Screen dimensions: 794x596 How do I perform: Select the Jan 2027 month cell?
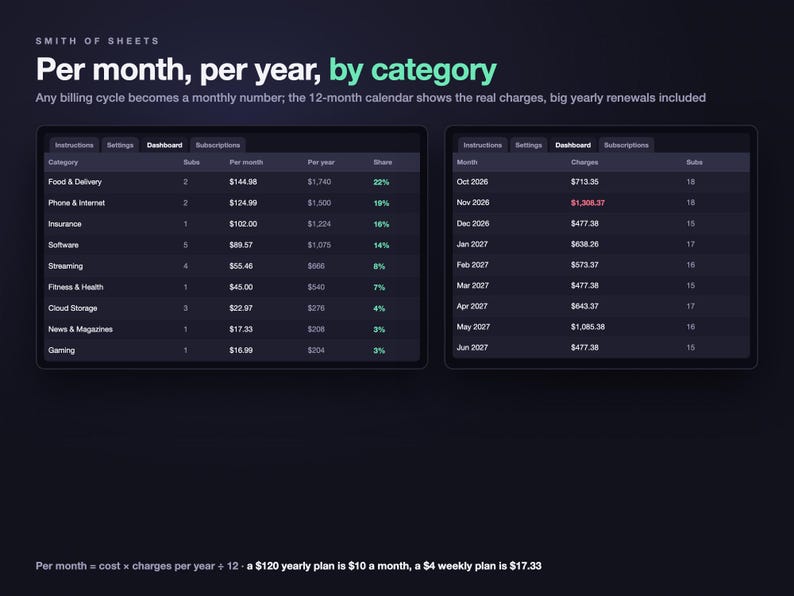click(x=472, y=244)
